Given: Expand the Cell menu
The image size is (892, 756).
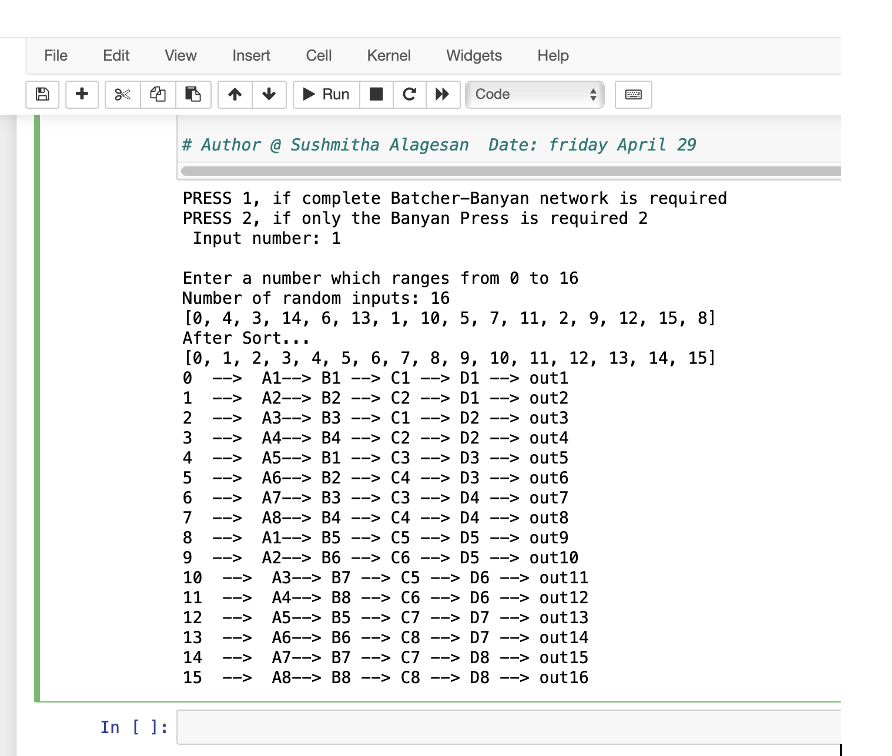Looking at the screenshot, I should point(318,56).
